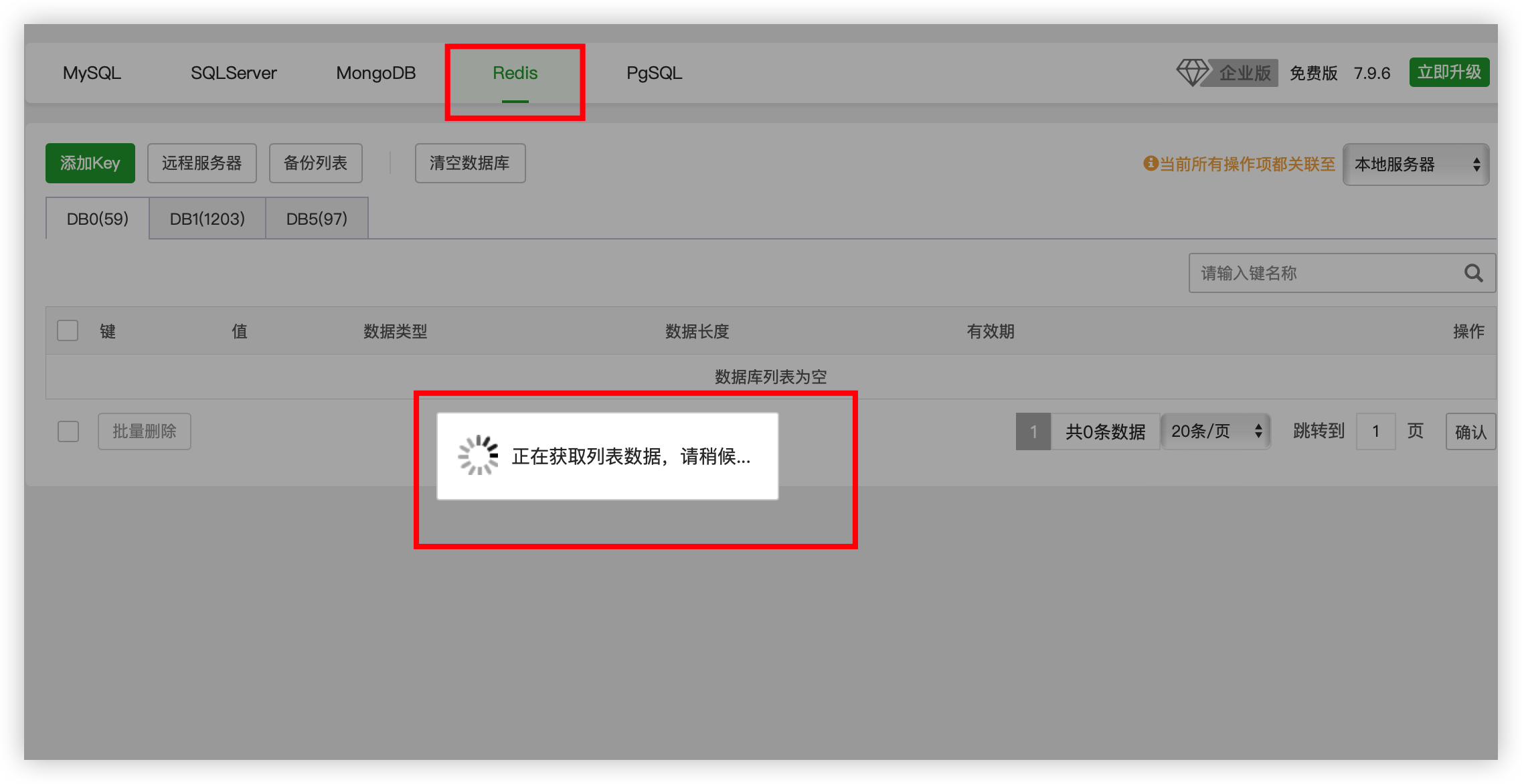Image resolution: width=1522 pixels, height=784 pixels.
Task: Select the DB1(1203) database tab
Action: (207, 218)
